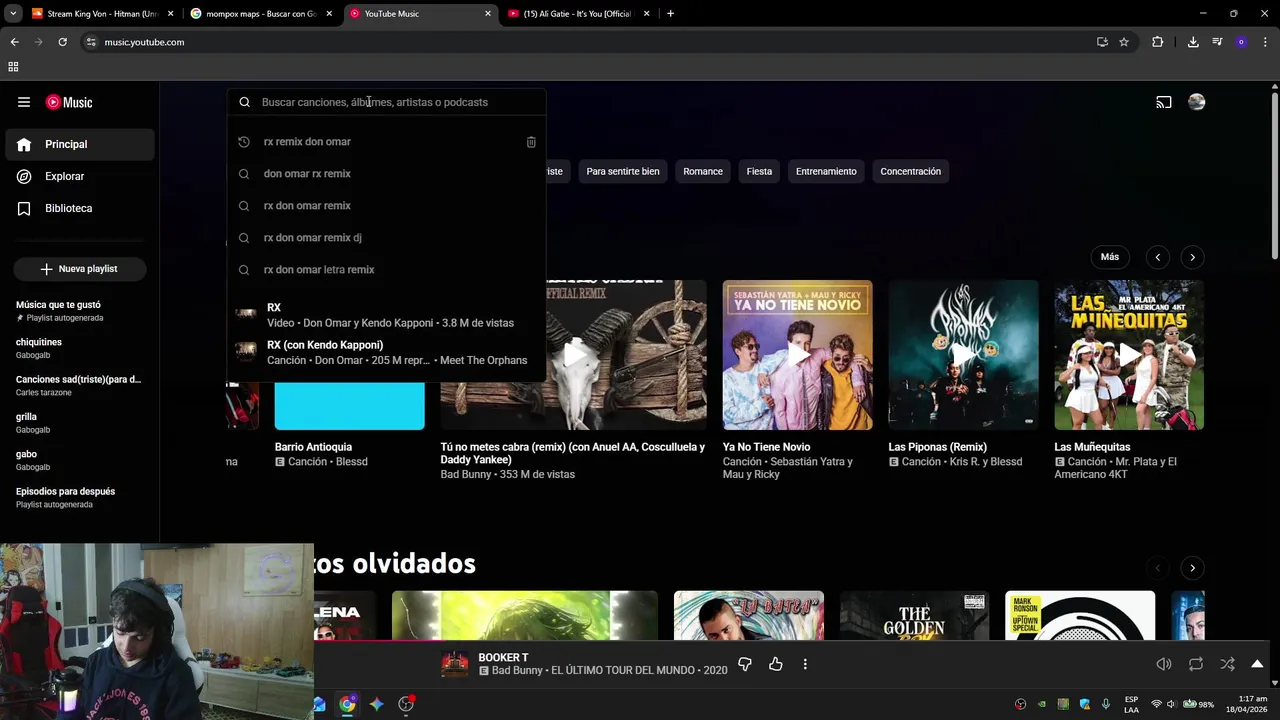The image size is (1280, 720).
Task: Open Chrome from Windows taskbar
Action: (x=347, y=704)
